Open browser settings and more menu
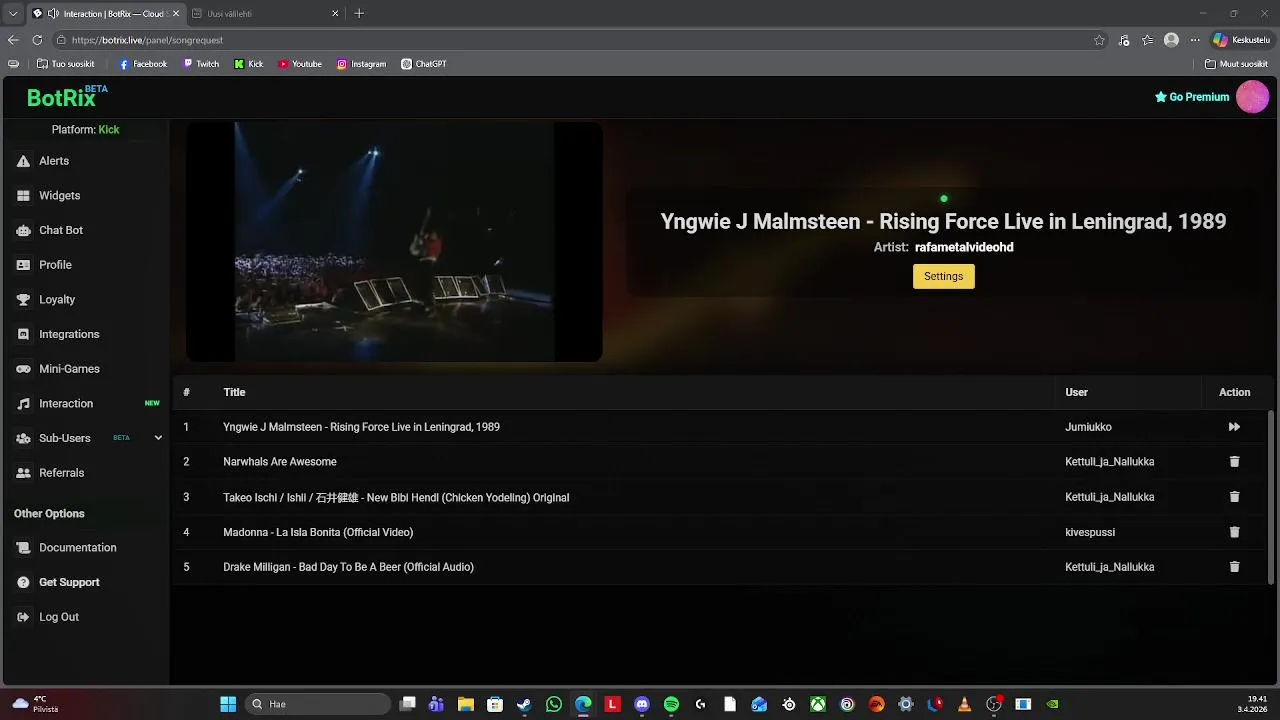This screenshot has height=720, width=1280. (1195, 40)
